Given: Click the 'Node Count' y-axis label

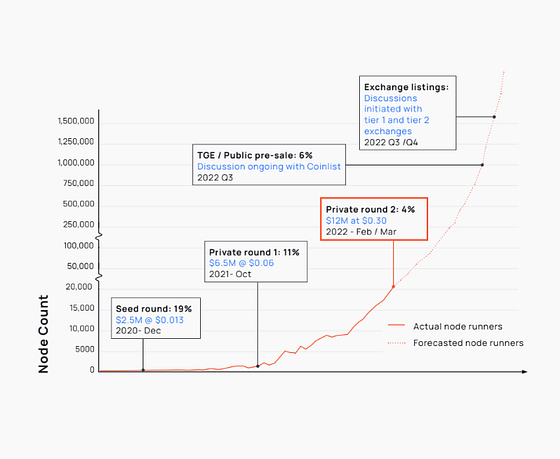Looking at the screenshot, I should coord(43,334).
